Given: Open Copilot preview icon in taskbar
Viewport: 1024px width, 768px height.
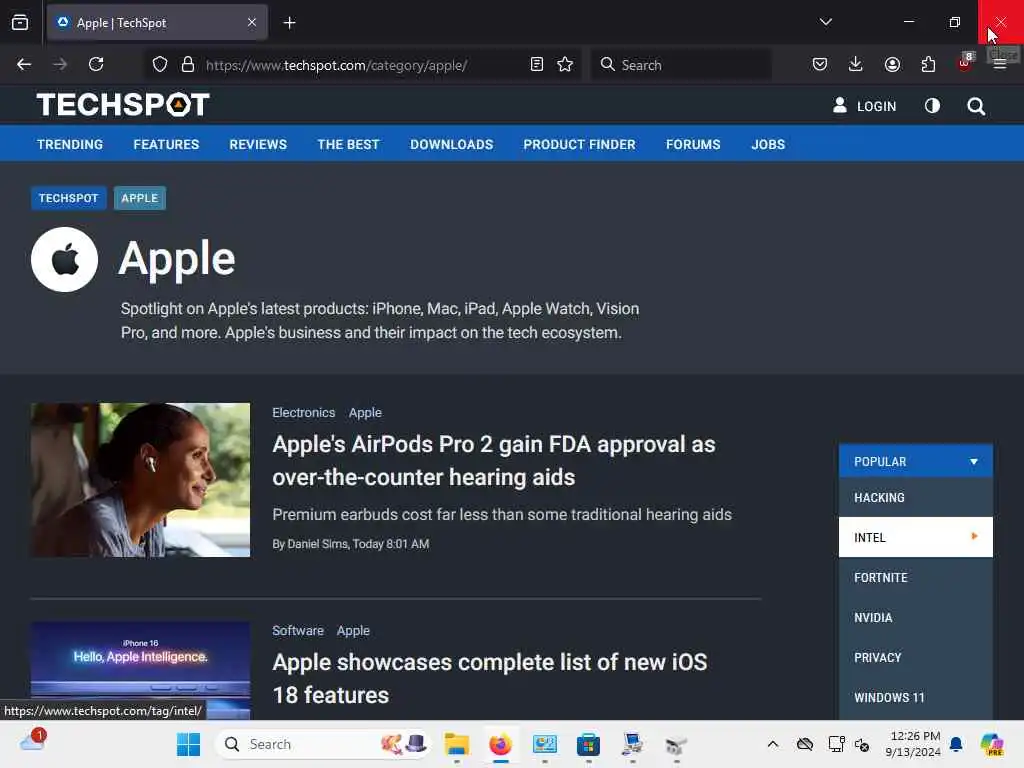Looking at the screenshot, I should [992, 744].
